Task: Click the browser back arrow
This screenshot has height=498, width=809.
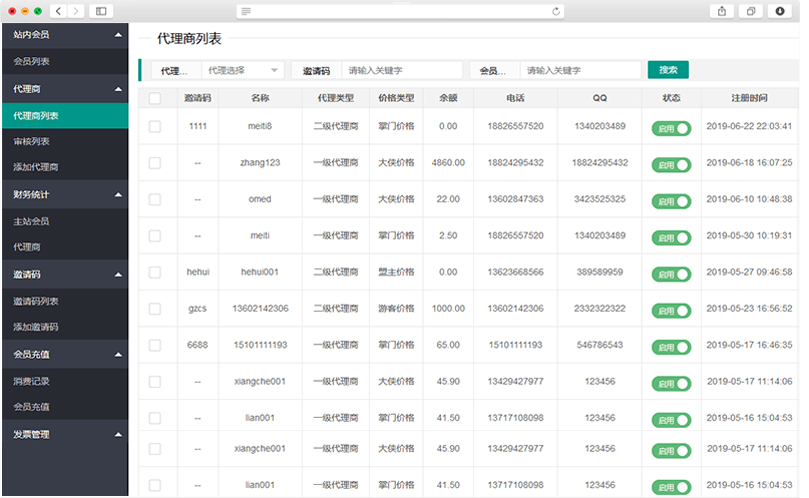Action: (58, 11)
